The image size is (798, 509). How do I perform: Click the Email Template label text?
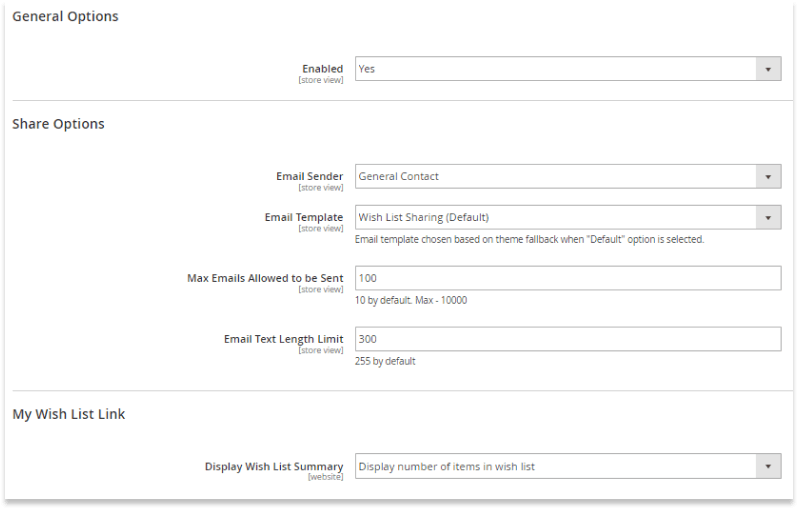(x=304, y=217)
